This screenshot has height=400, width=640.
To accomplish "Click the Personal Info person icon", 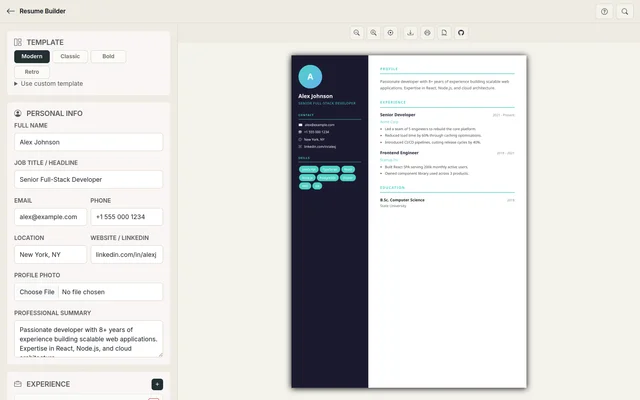I will tap(18, 113).
